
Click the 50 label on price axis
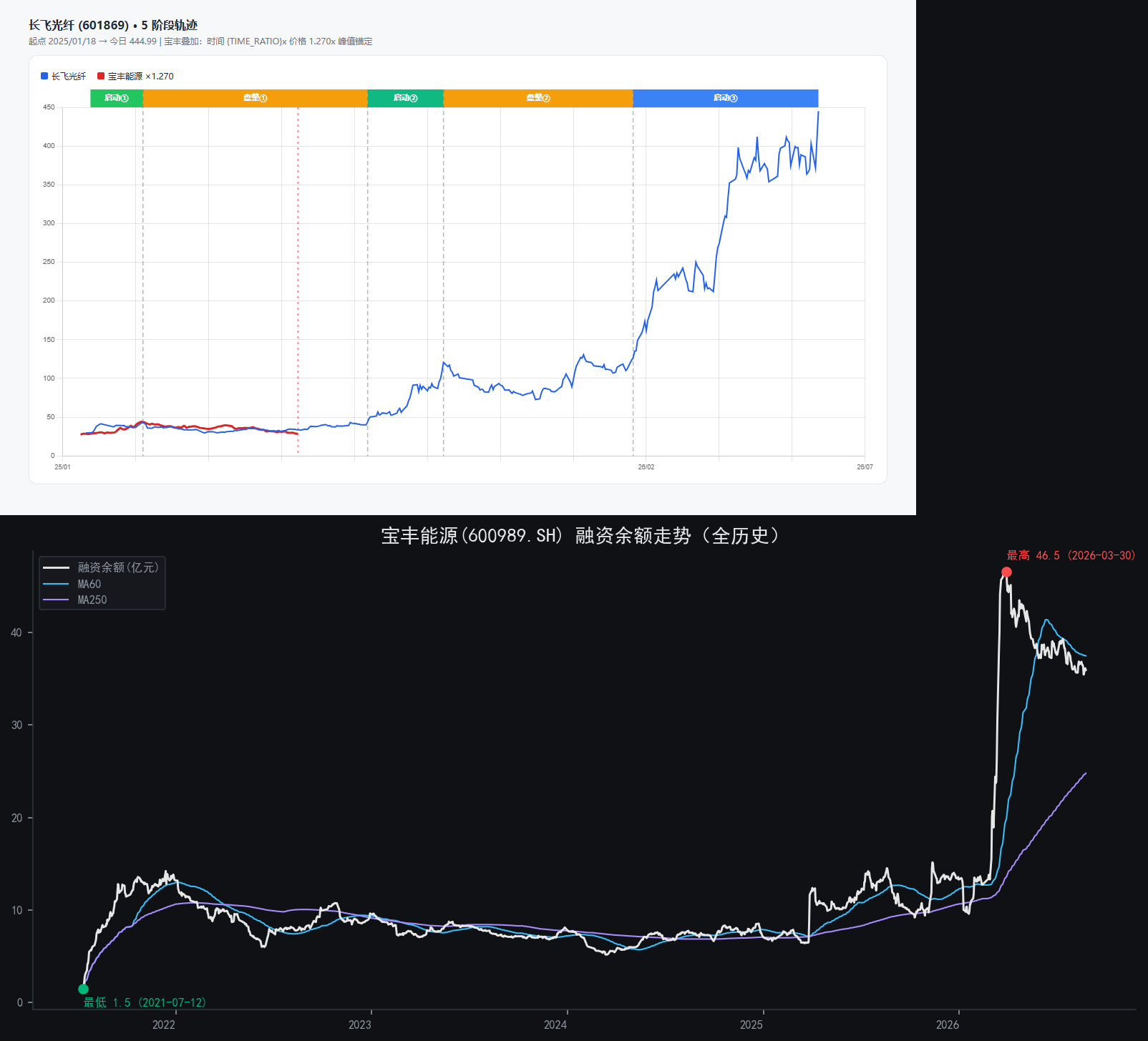(x=51, y=417)
